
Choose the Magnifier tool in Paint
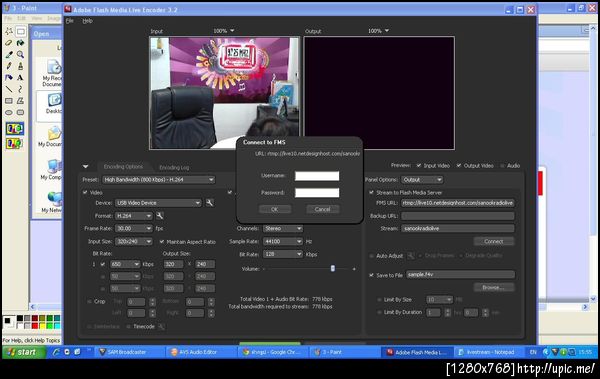[20, 54]
